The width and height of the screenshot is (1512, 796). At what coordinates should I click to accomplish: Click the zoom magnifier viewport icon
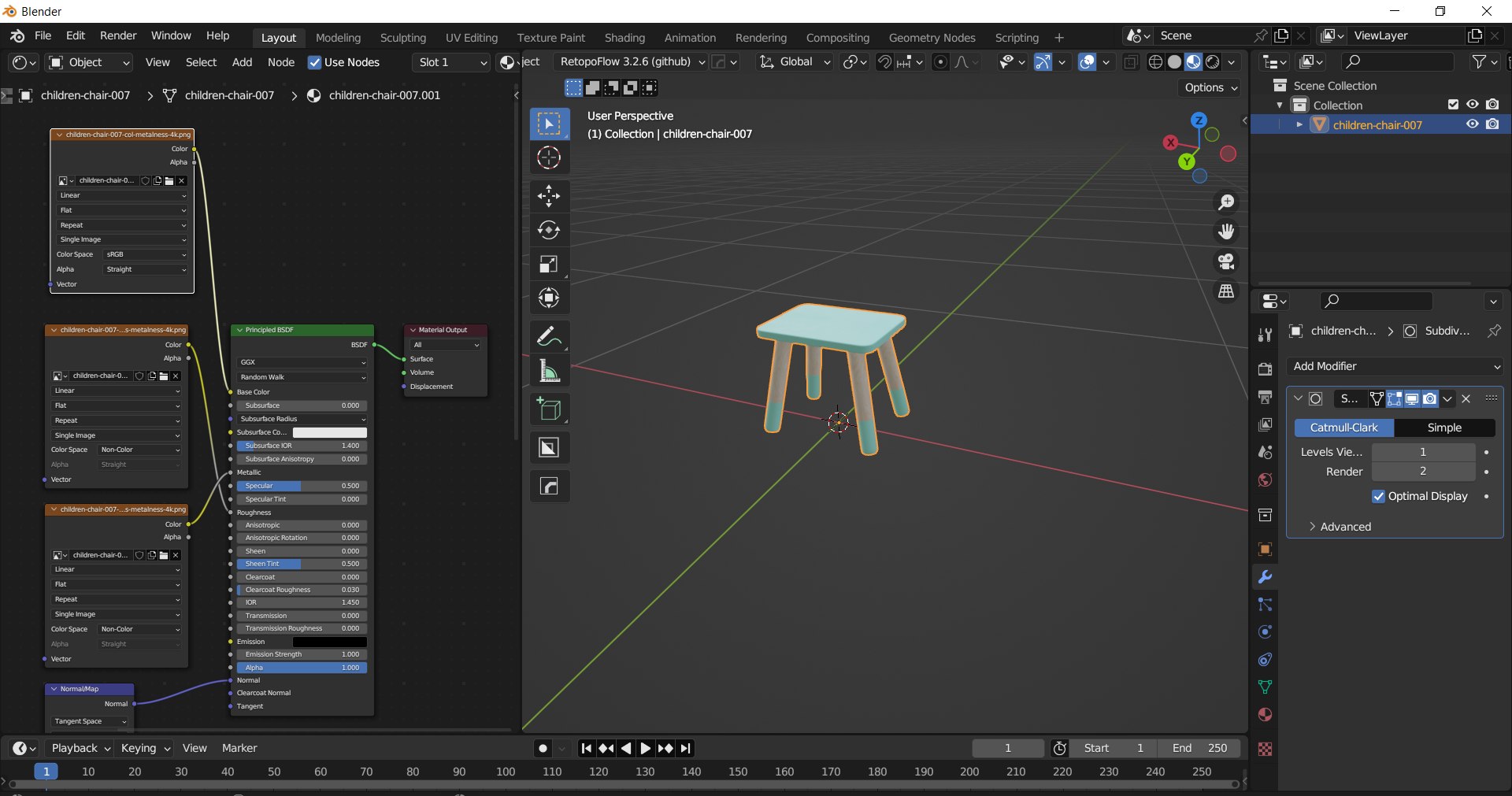point(1226,202)
